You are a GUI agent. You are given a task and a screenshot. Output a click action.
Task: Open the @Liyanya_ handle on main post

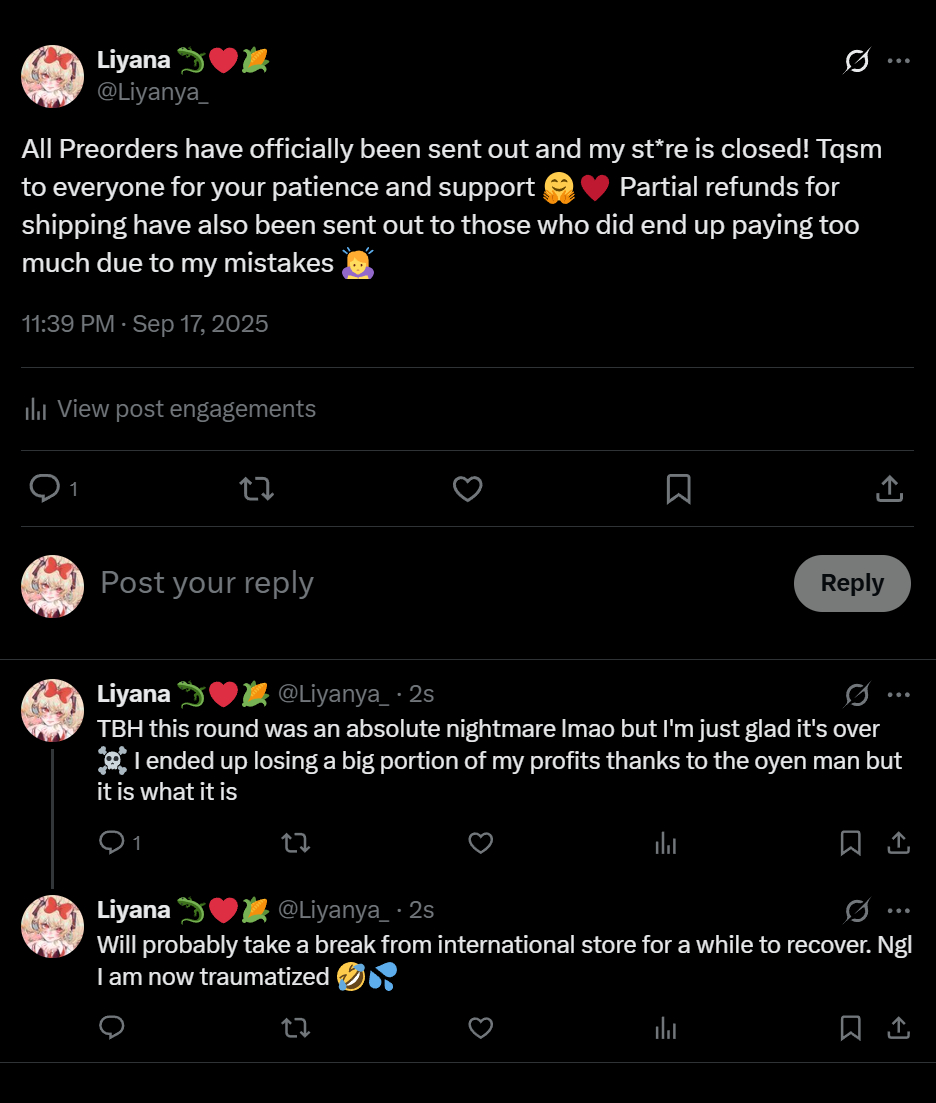pos(153,93)
